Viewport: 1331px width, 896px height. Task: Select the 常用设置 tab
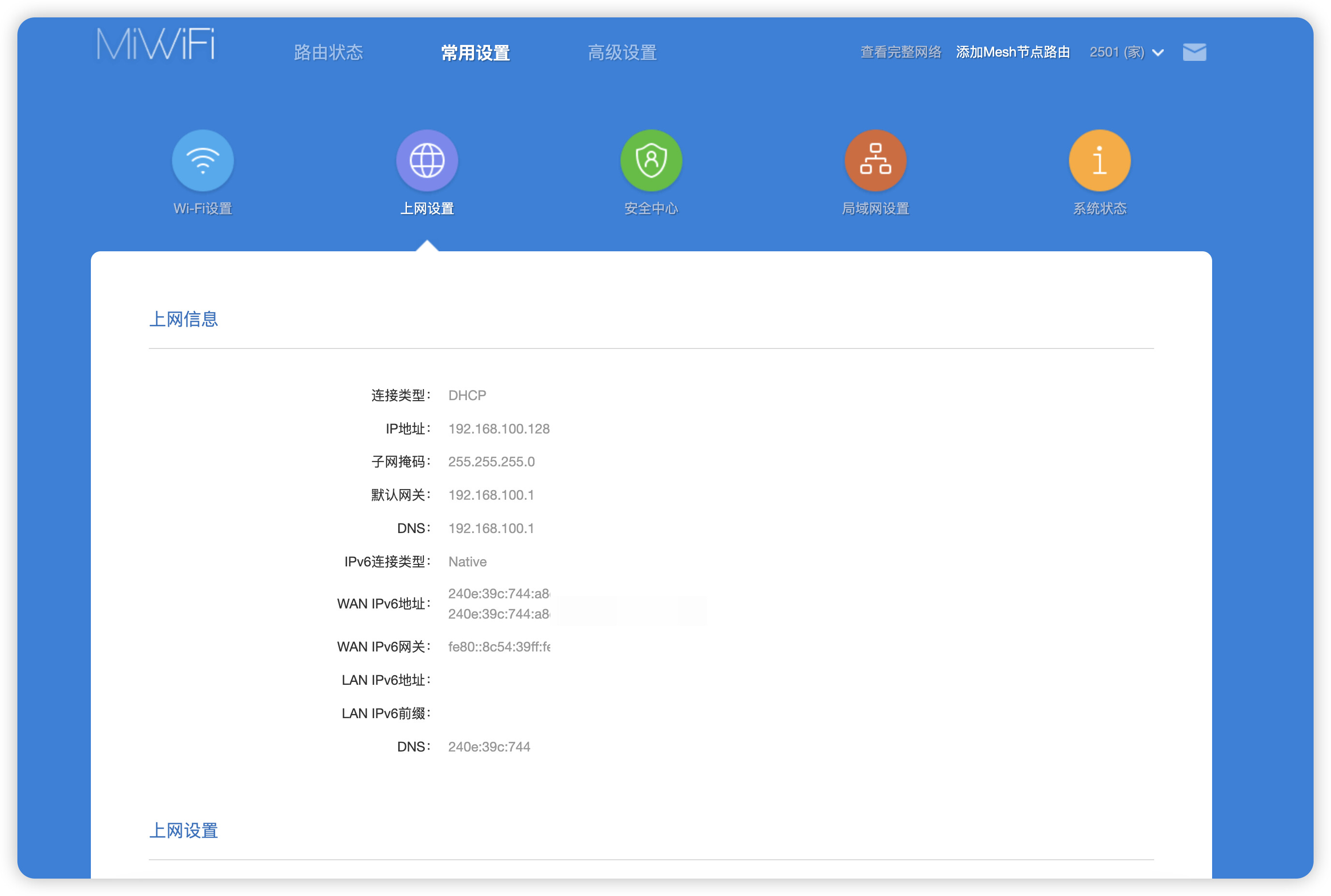[475, 53]
